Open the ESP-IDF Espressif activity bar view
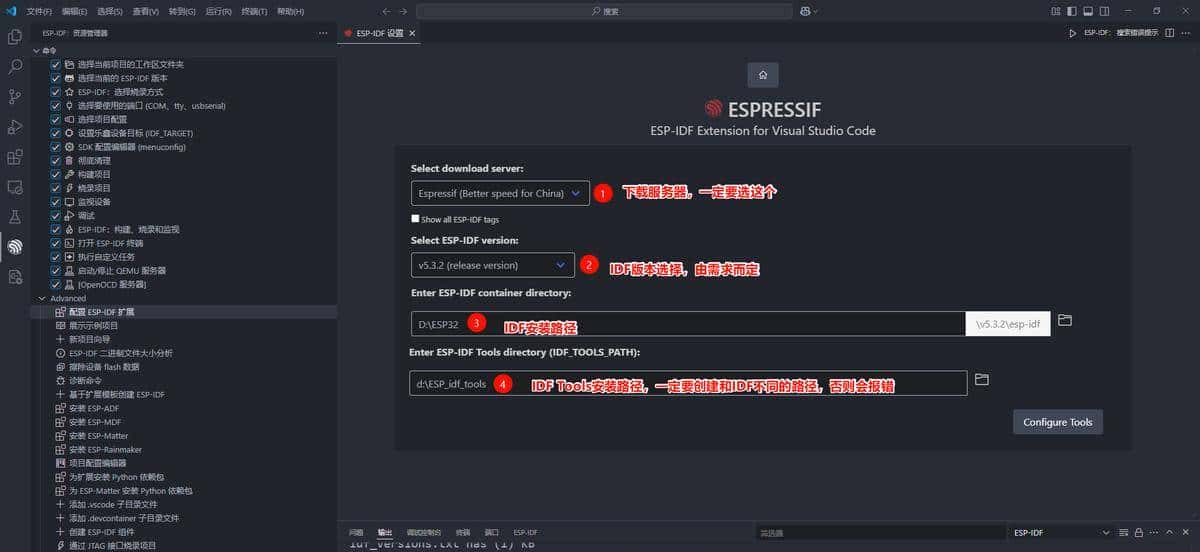Image resolution: width=1200 pixels, height=552 pixels. pos(15,246)
